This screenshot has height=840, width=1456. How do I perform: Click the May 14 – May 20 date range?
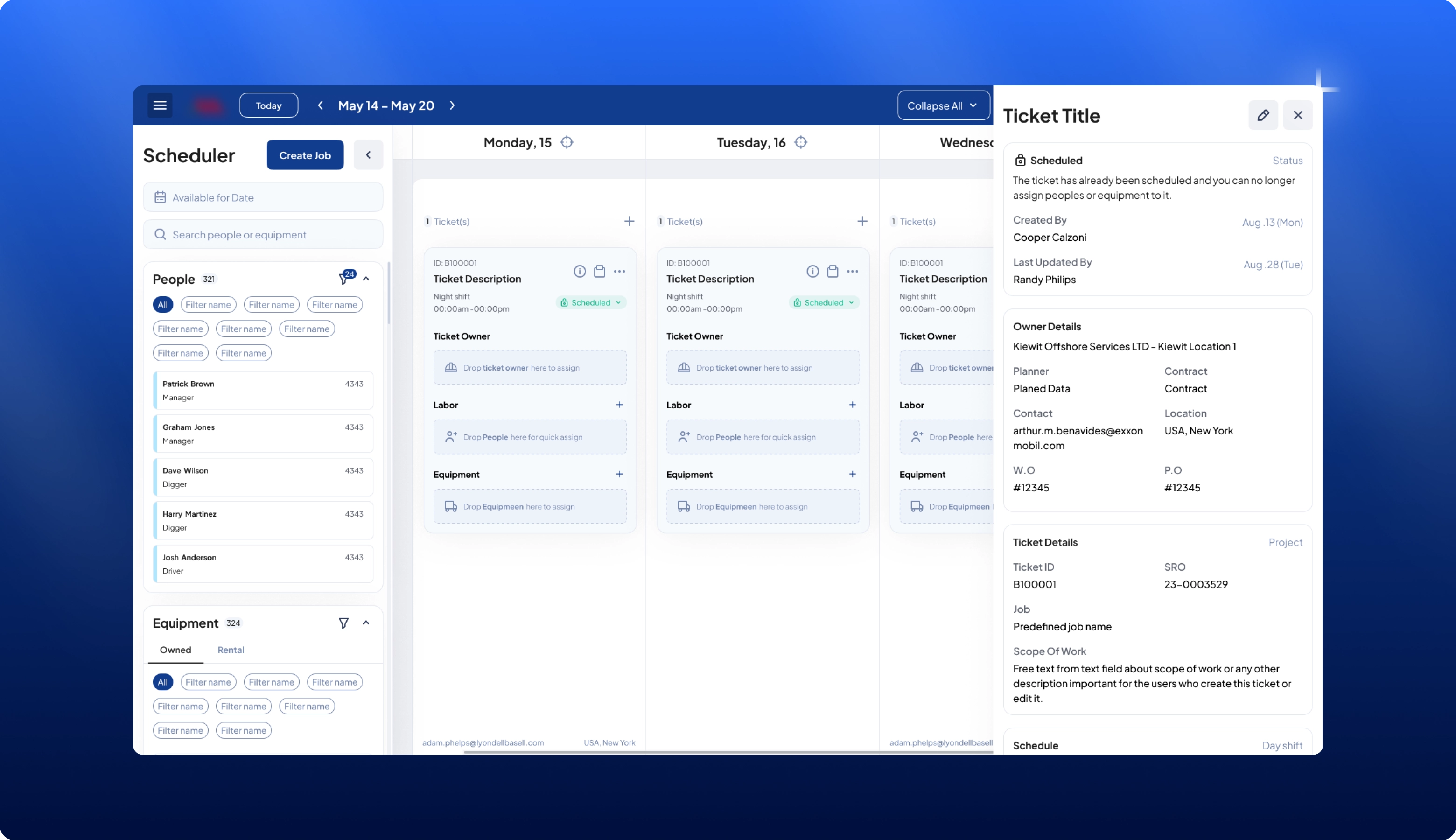(x=386, y=105)
